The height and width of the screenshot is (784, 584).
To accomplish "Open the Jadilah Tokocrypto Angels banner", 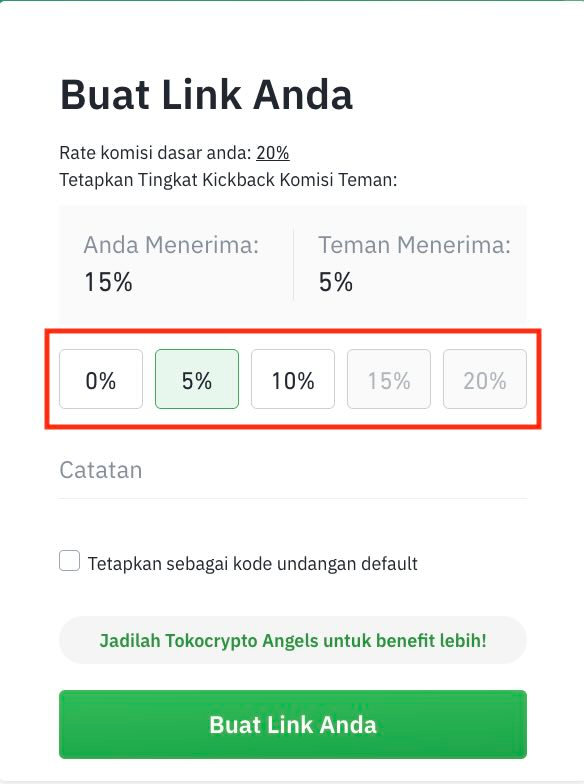I will click(x=293, y=640).
